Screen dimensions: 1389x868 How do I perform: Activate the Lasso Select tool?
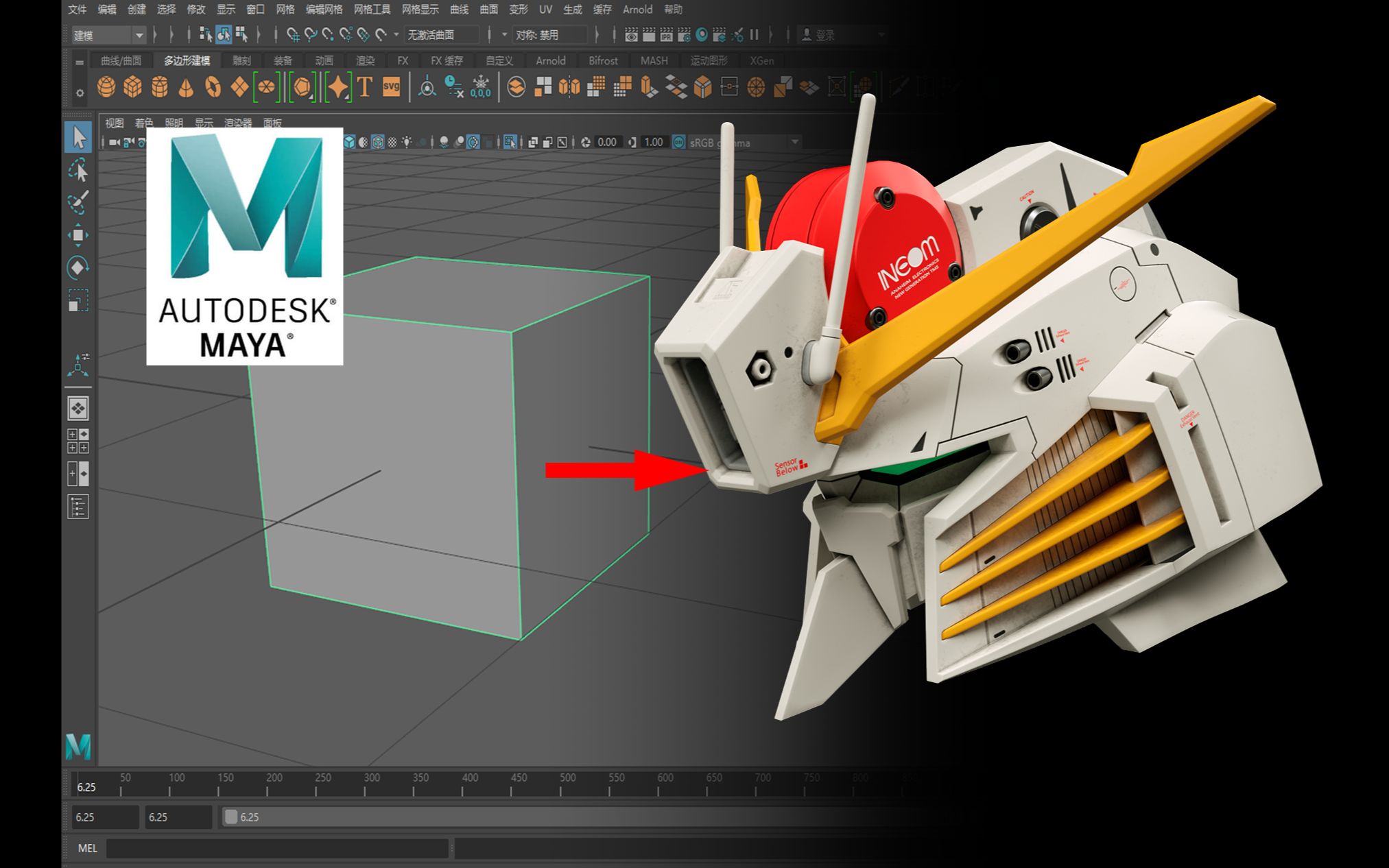coord(78,170)
